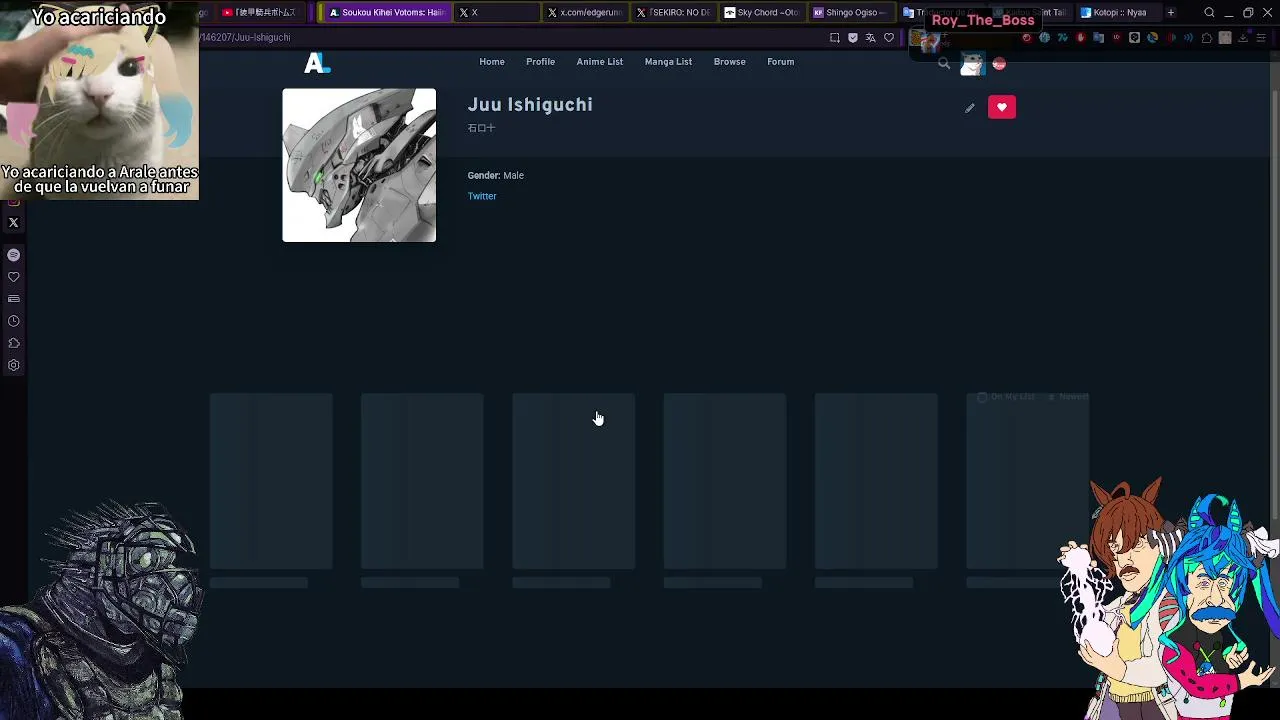The width and height of the screenshot is (1280, 720).
Task: Open the extensions cube sidebar icon
Action: (14, 343)
